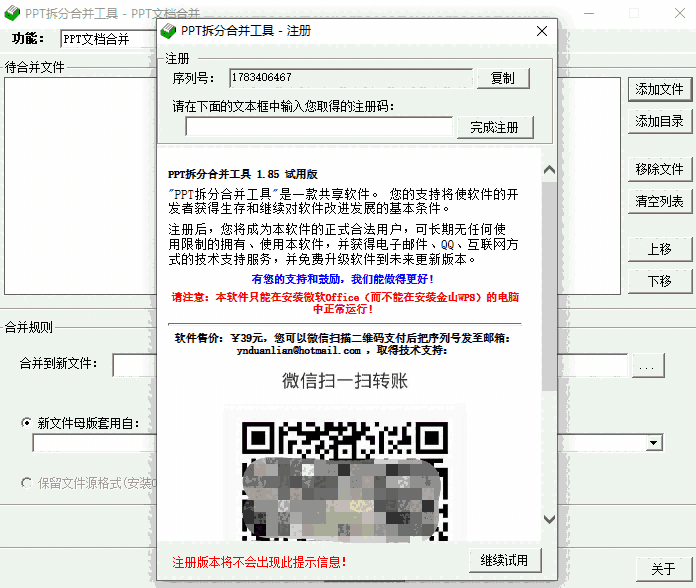The width and height of the screenshot is (696, 588).
Task: Click the 'PPT拆分合并工具 1.85 试用版' heading
Action: (x=243, y=174)
